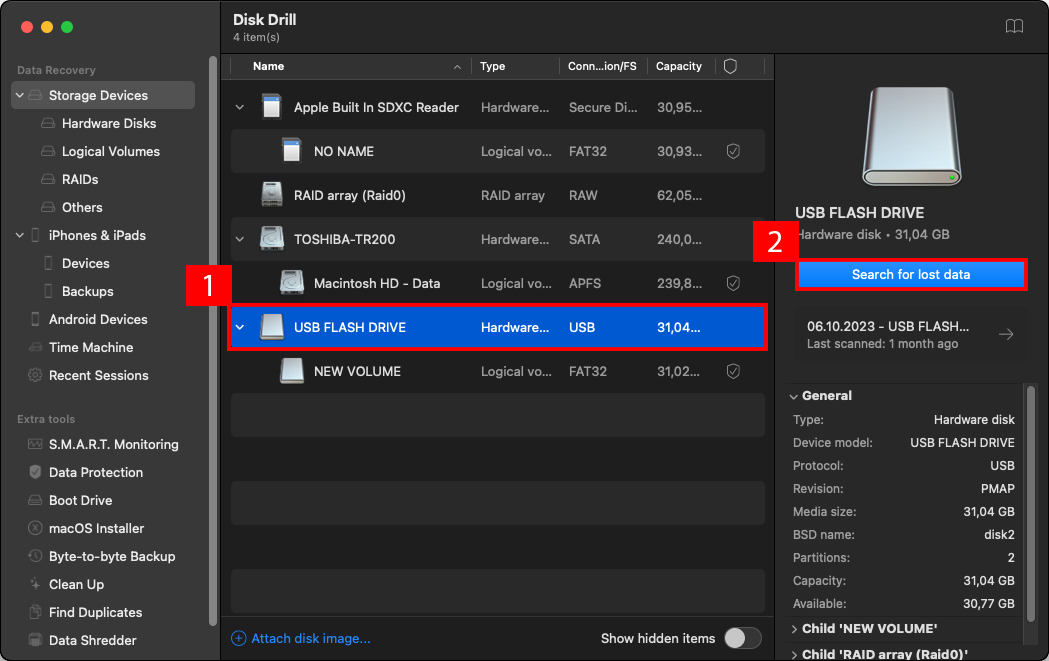Click the Search for lost data button
Screen dimensions: 1049x661
(911, 274)
